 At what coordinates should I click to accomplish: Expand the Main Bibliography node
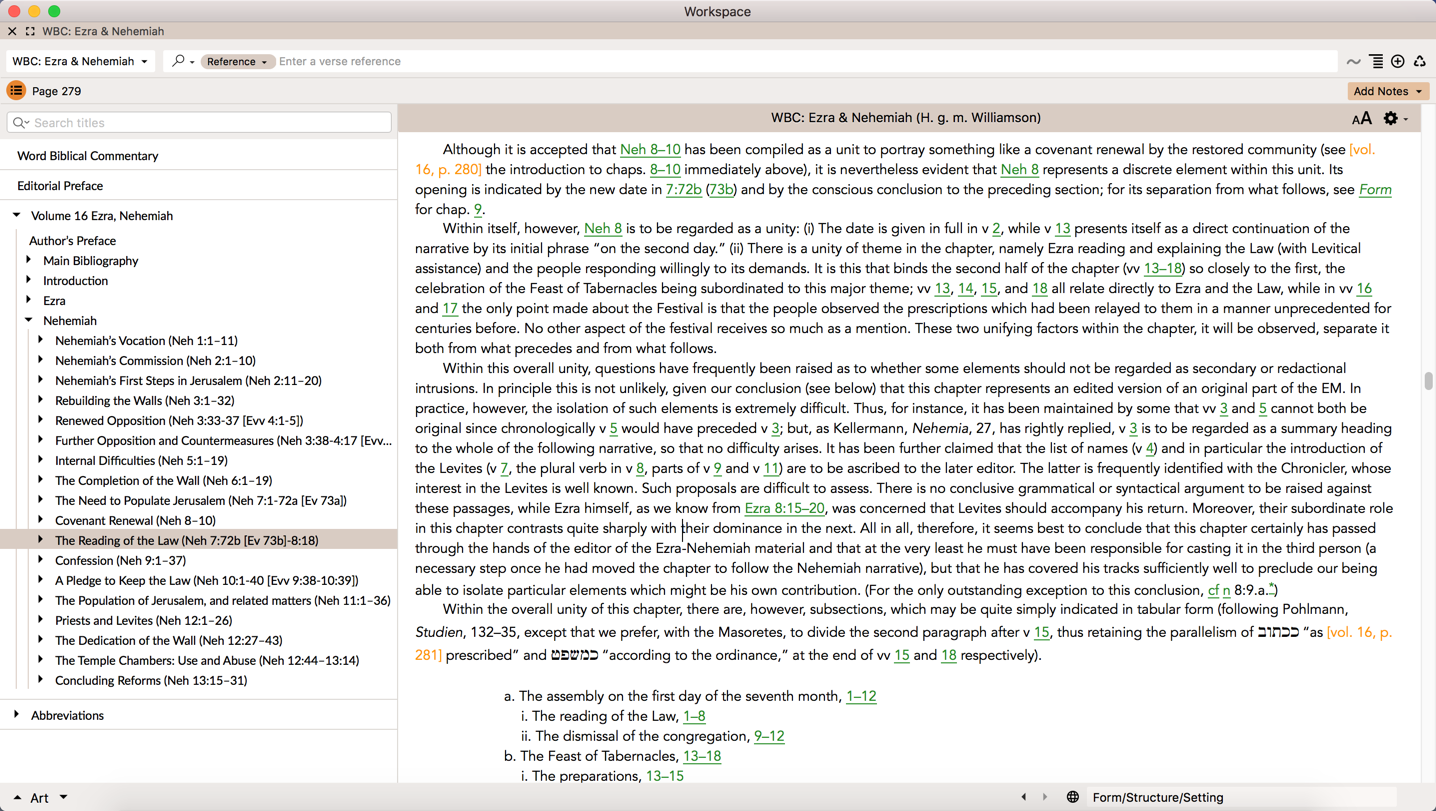coord(29,260)
